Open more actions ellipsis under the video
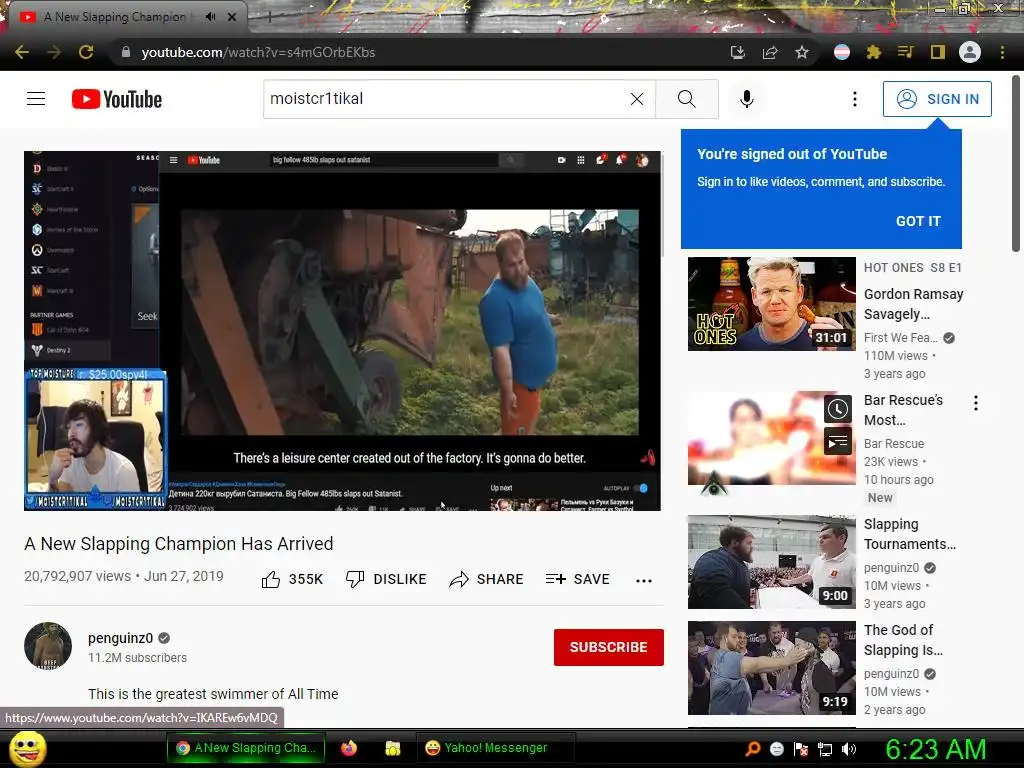 point(644,581)
